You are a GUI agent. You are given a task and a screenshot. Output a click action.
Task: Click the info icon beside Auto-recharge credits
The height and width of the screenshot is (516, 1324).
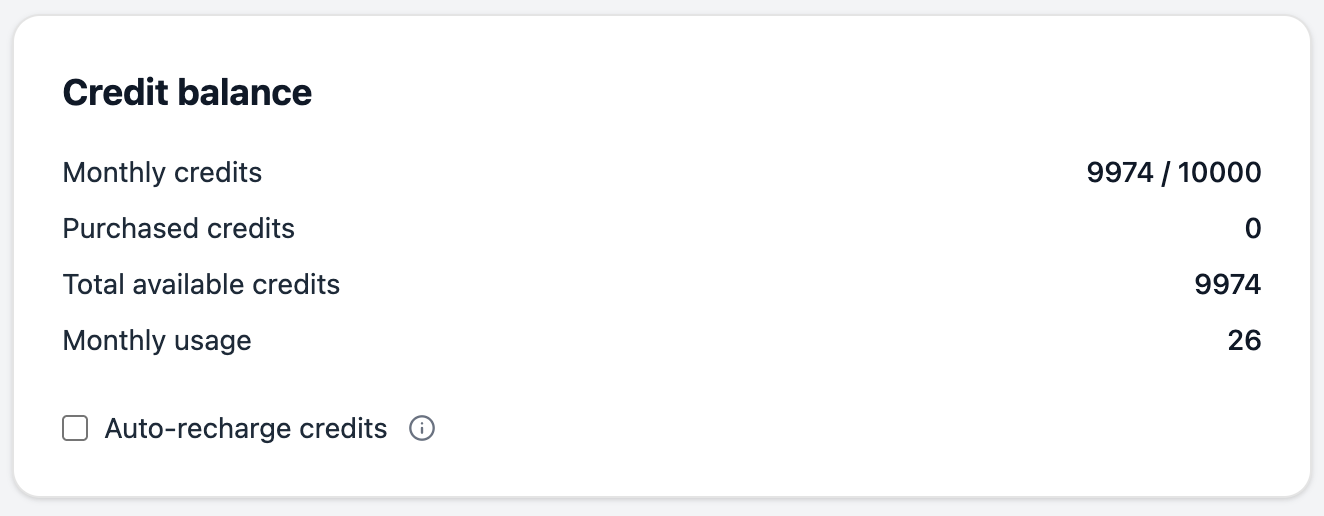point(422,429)
